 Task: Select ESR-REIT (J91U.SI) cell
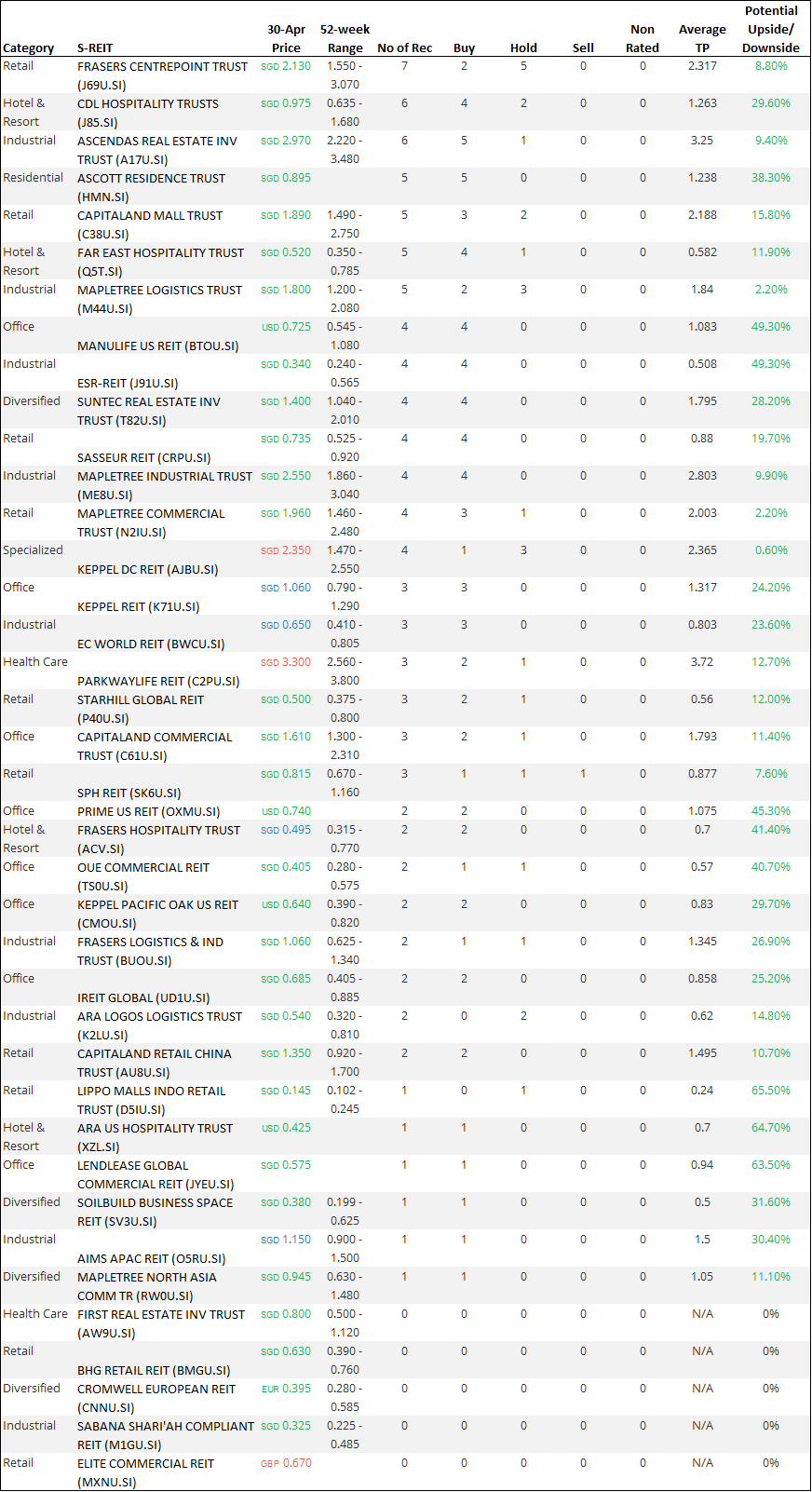point(128,384)
